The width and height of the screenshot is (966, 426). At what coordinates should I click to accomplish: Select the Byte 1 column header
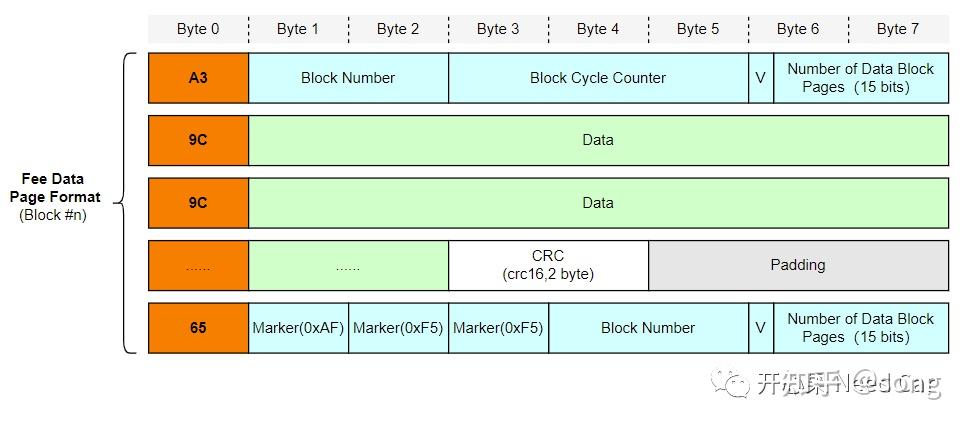click(298, 29)
